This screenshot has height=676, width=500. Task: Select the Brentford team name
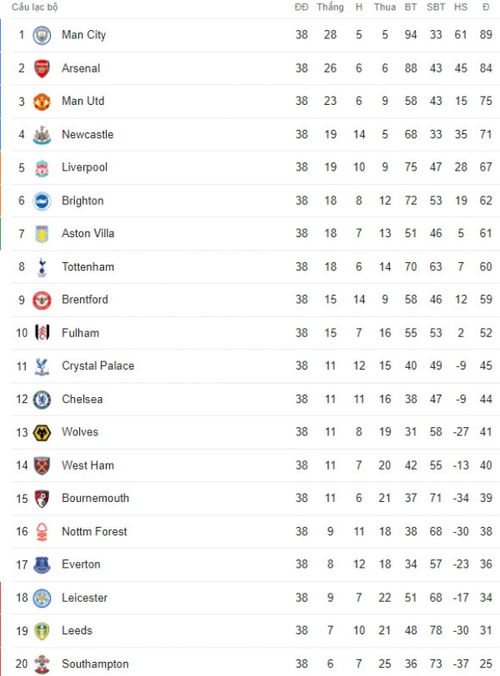(x=85, y=300)
